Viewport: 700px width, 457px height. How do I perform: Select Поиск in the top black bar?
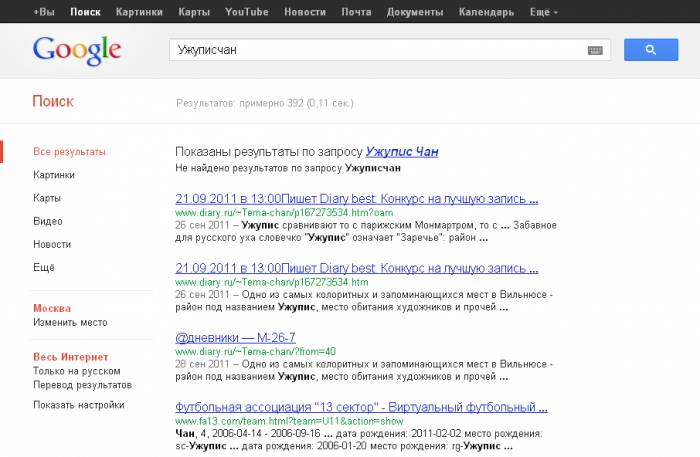(85, 12)
